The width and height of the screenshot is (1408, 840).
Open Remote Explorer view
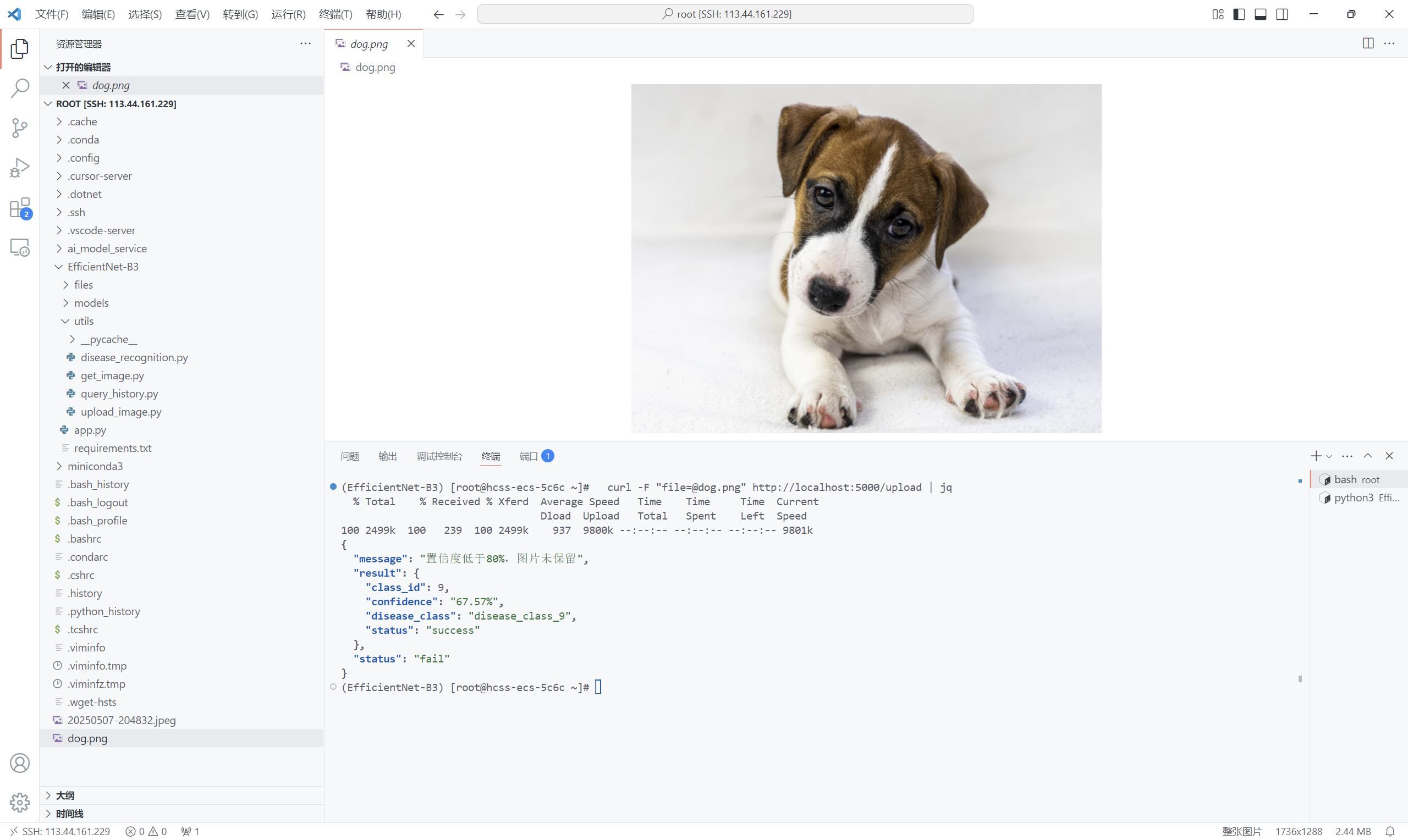(x=20, y=248)
